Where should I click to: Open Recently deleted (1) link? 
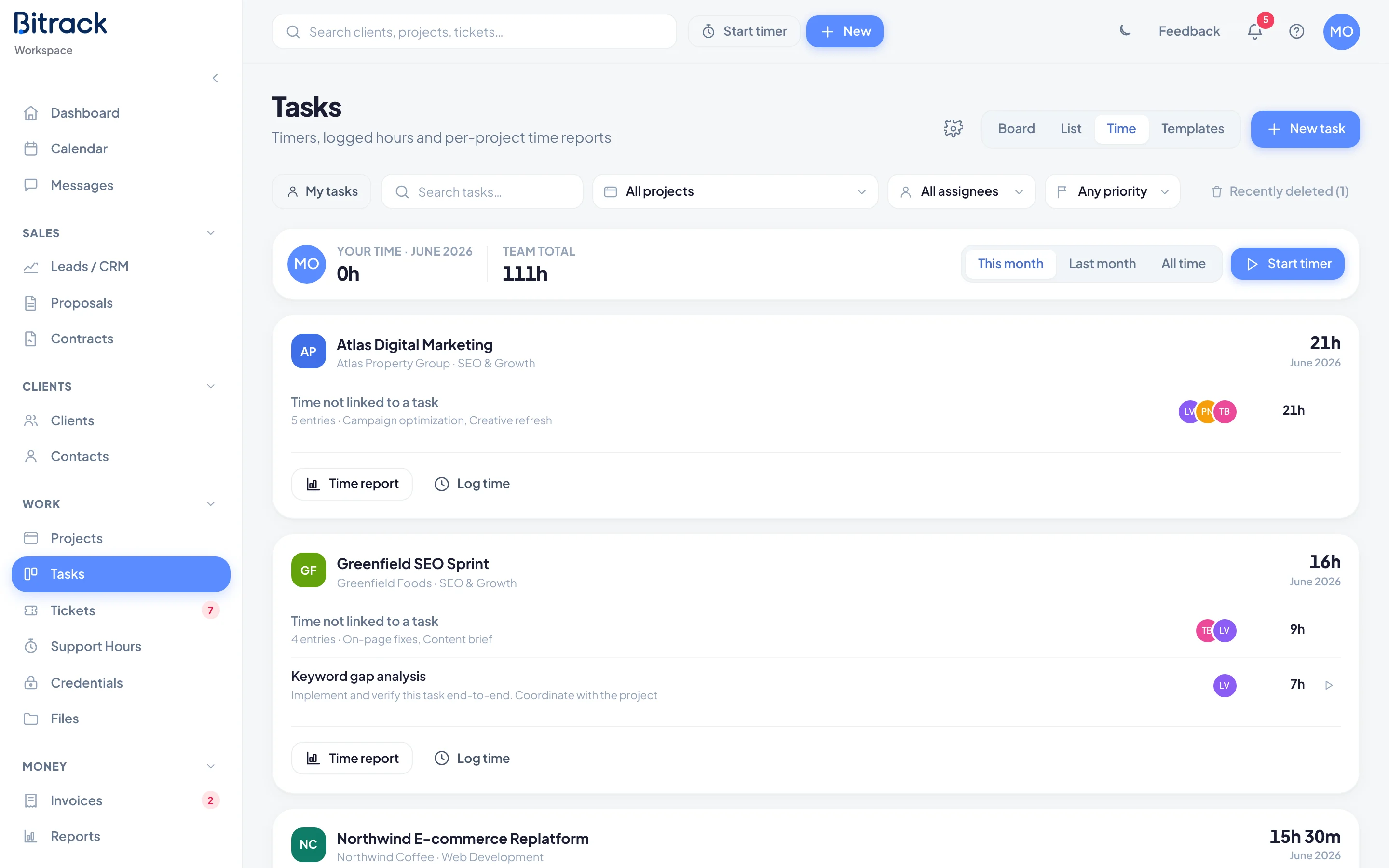click(x=1280, y=191)
